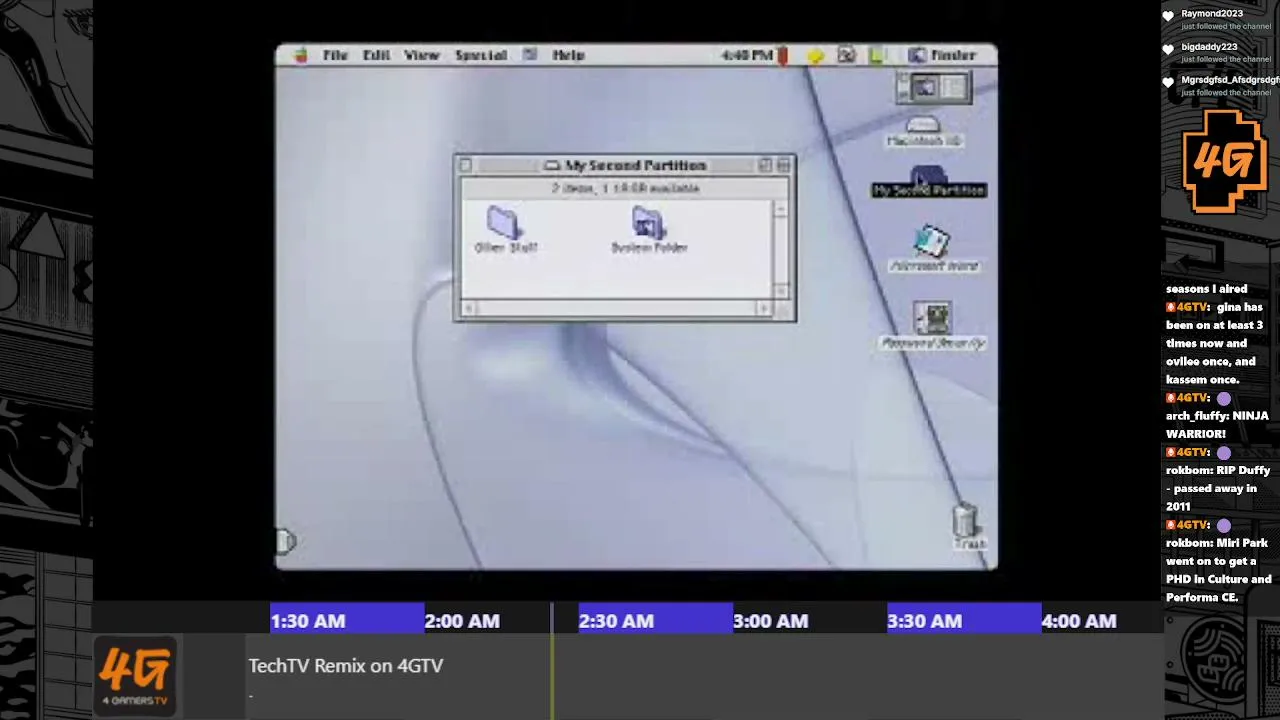Viewport: 1280px width, 720px height.
Task: Select the System Folder icon
Action: (649, 230)
